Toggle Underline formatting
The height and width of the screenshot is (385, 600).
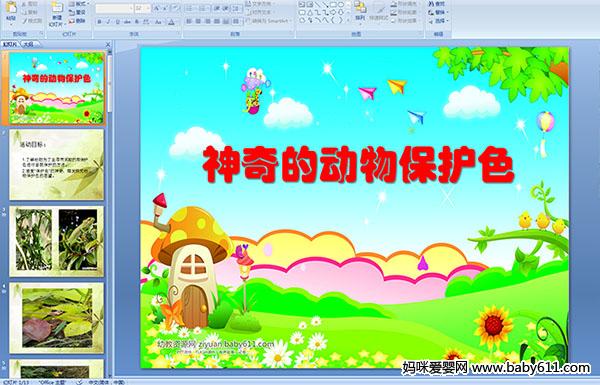pos(118,22)
